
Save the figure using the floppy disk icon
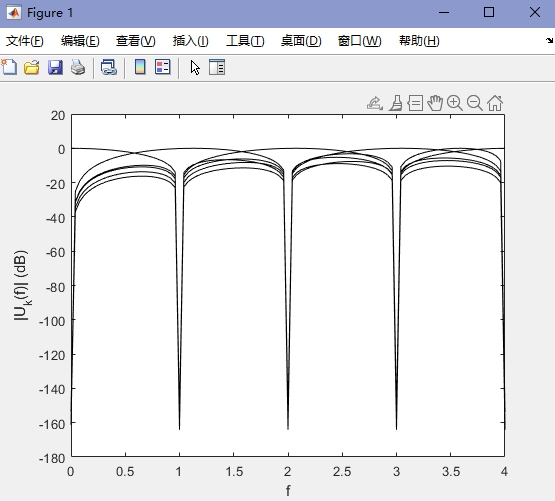click(55, 67)
